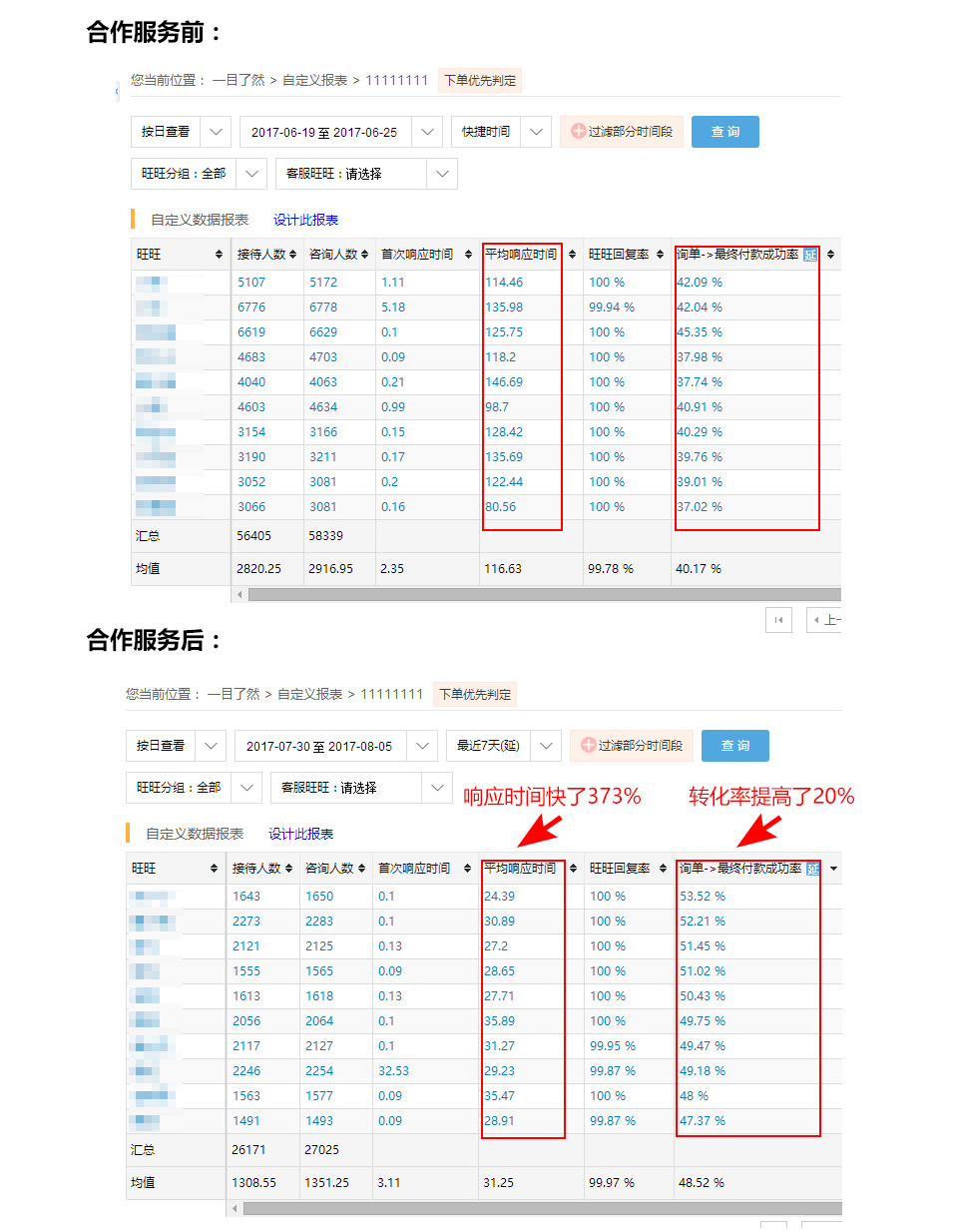Sort 首次响应时间 column in the 2017-07-30 report

[x=467, y=869]
